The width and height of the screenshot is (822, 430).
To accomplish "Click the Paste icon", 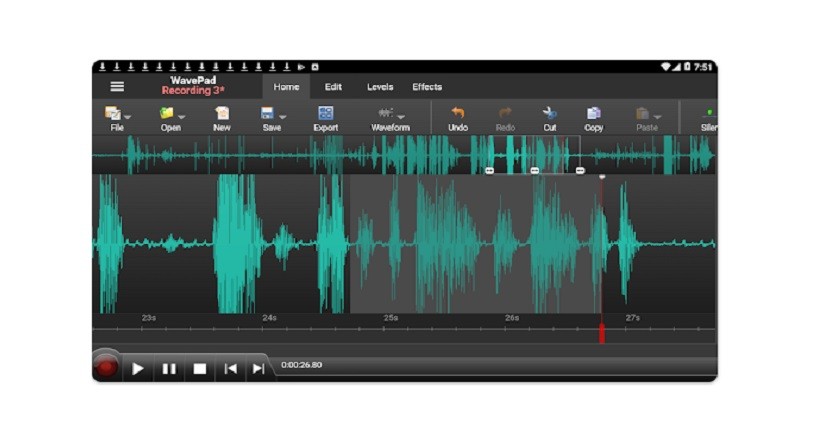I will point(642,113).
